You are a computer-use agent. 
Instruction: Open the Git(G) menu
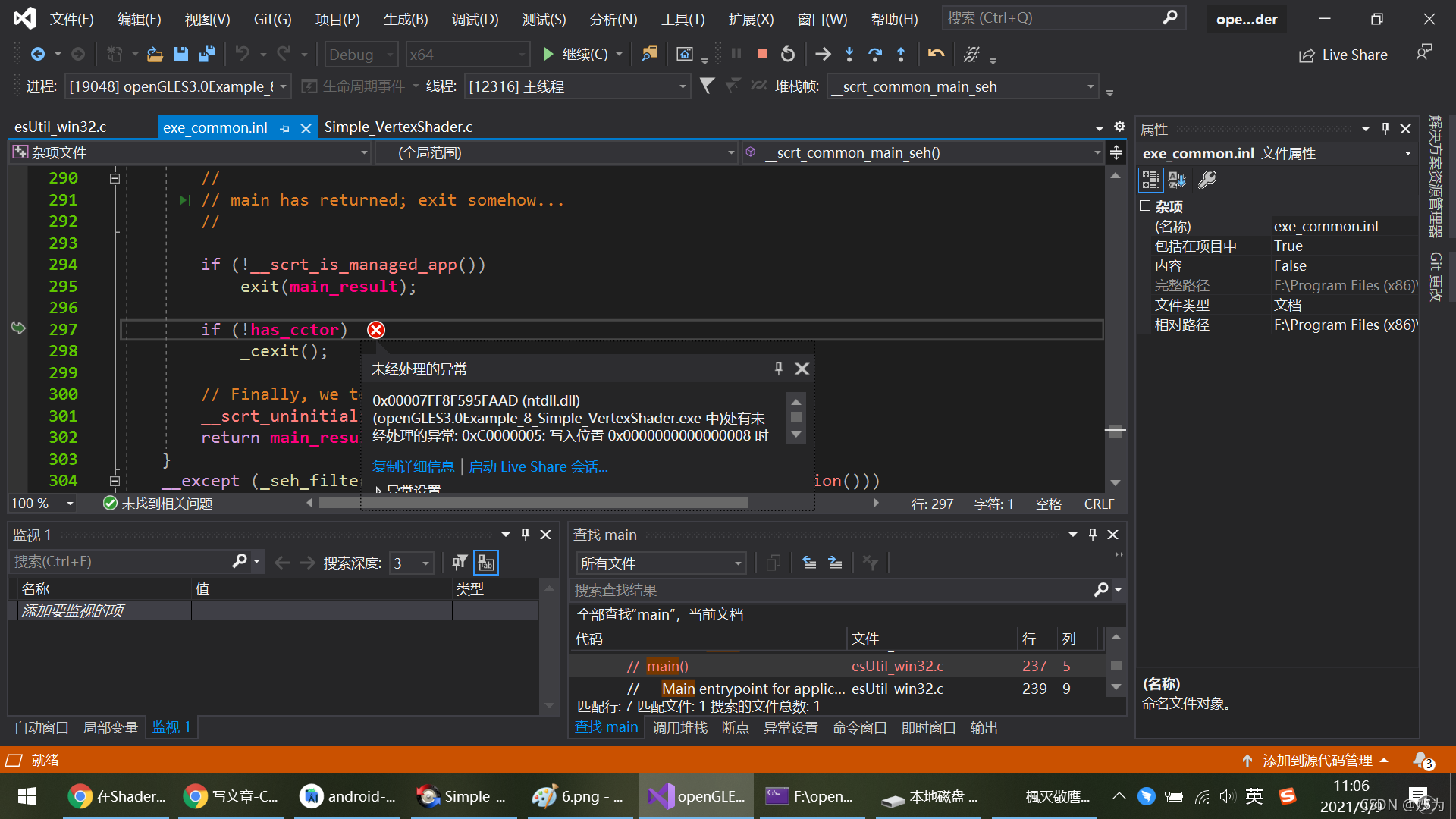click(272, 19)
